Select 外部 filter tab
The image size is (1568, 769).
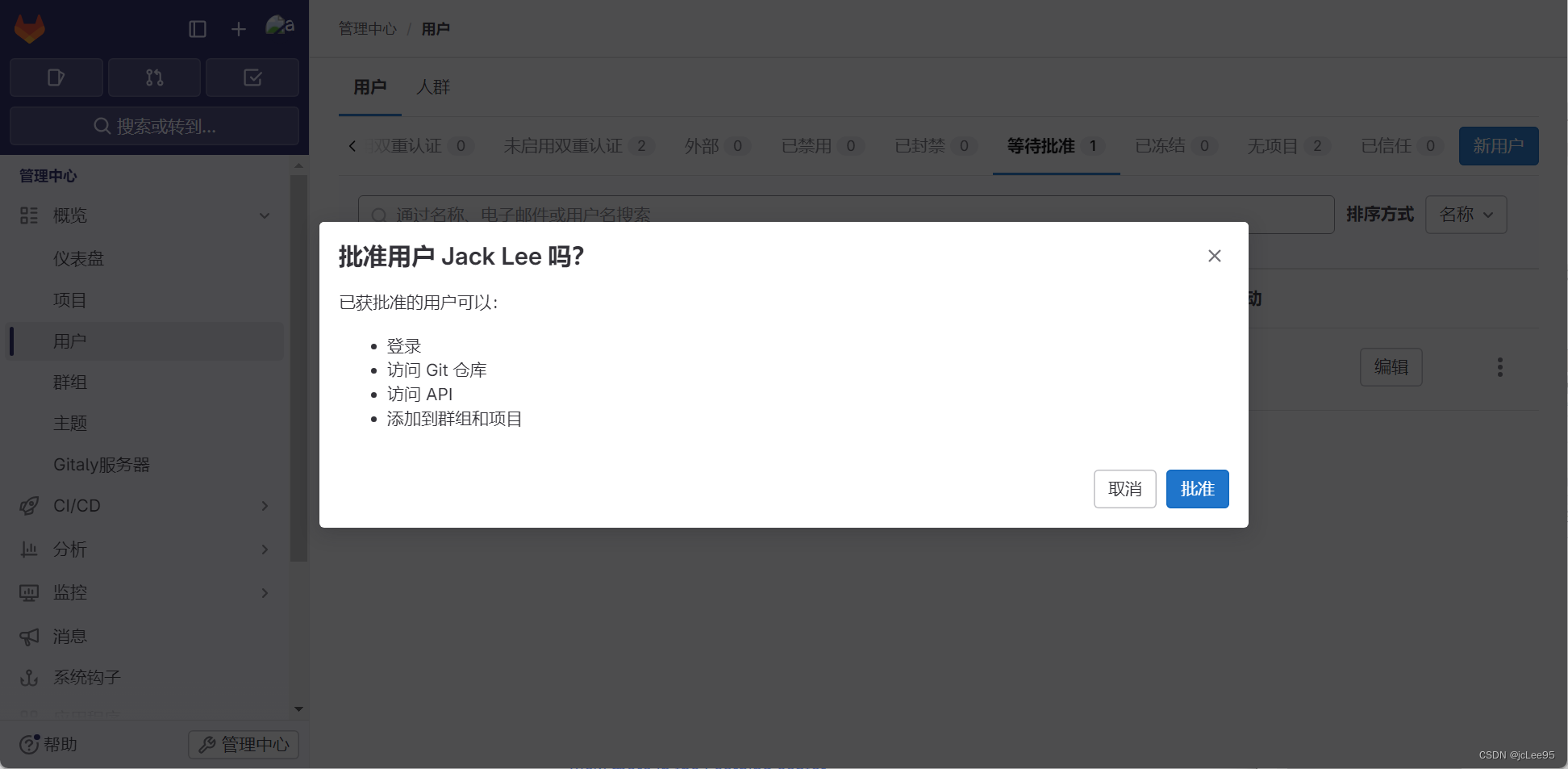tap(717, 146)
